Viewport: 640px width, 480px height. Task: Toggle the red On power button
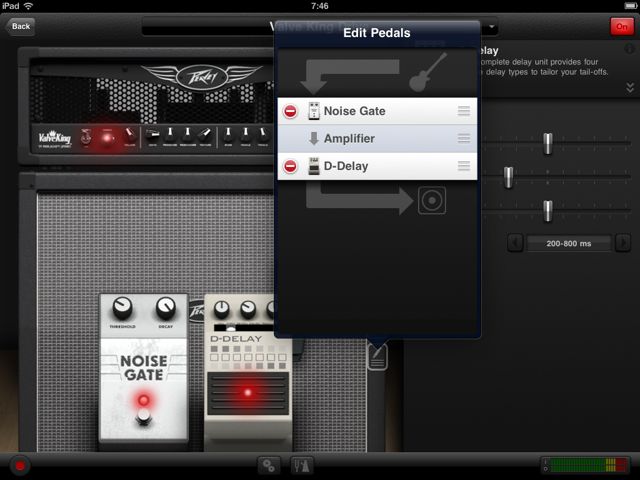(622, 27)
